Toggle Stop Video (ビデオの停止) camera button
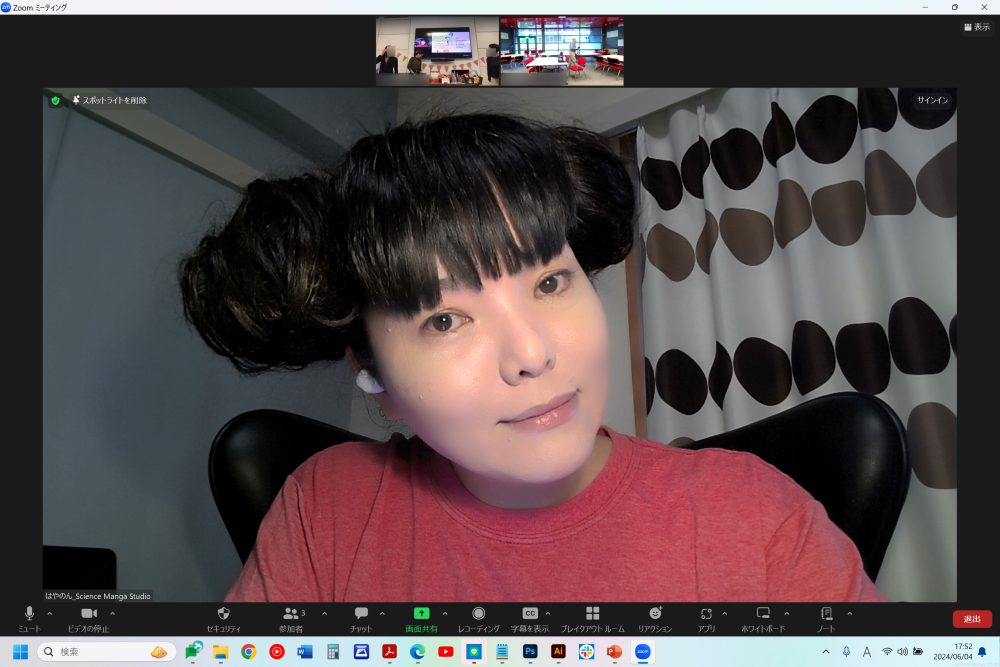The width and height of the screenshot is (1000, 667). [88, 614]
